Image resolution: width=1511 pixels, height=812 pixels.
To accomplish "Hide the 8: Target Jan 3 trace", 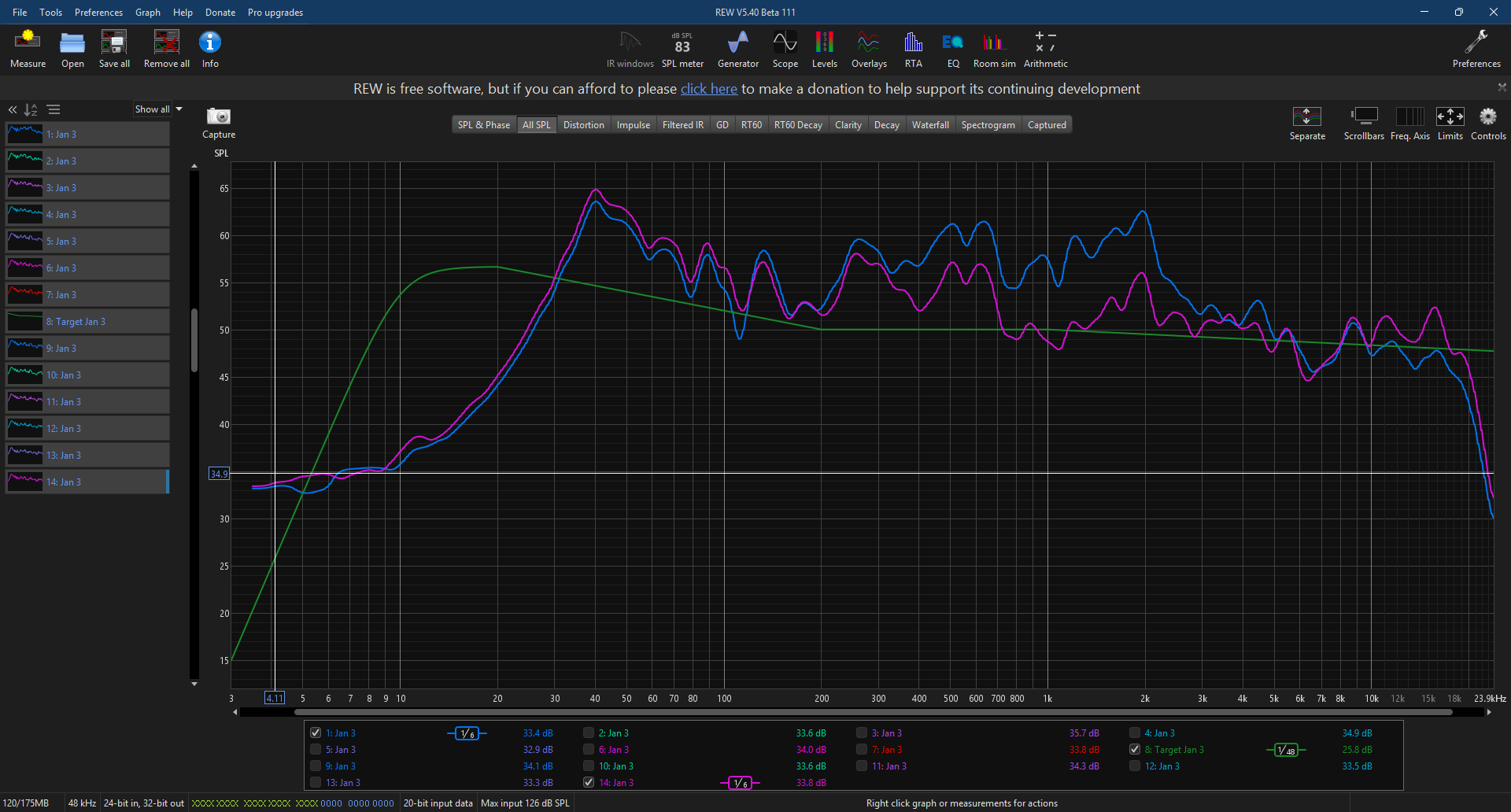I will tap(1135, 749).
